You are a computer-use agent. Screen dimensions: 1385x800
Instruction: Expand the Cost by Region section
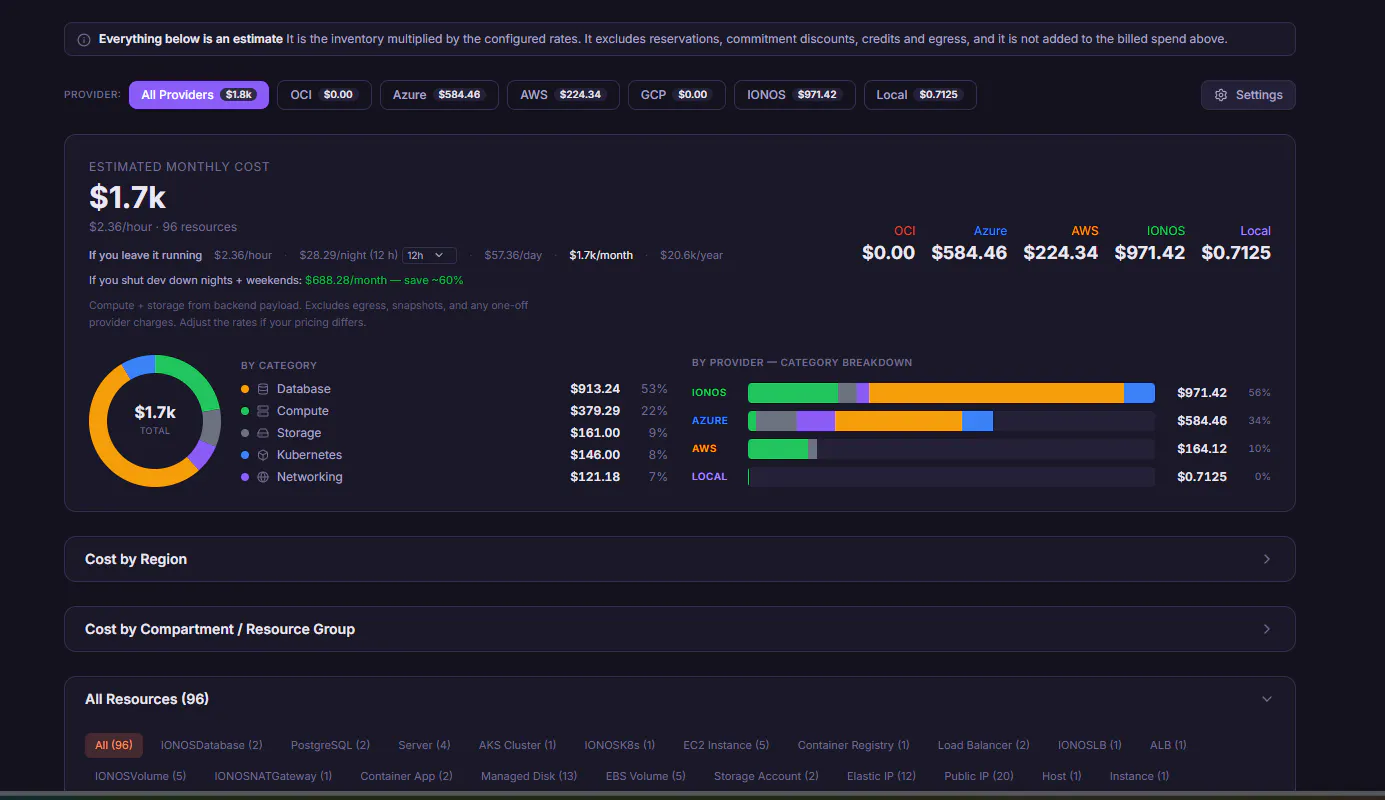click(x=680, y=559)
